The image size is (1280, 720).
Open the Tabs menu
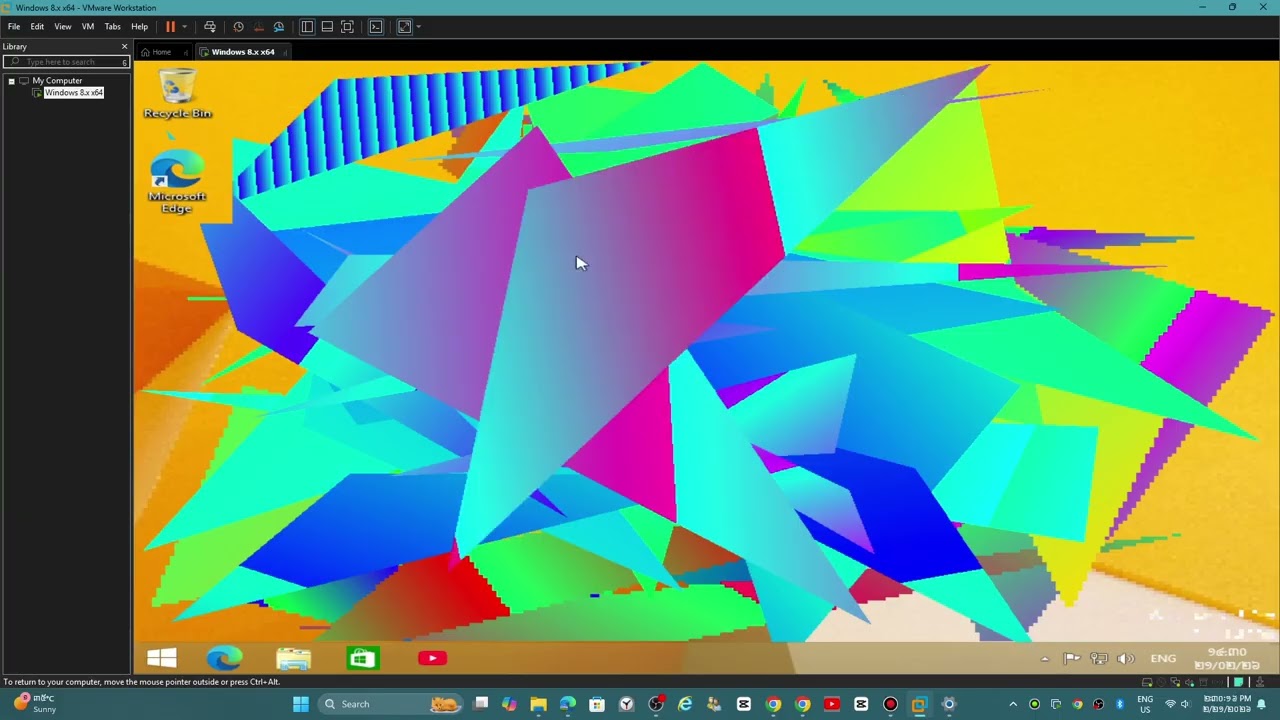coord(113,27)
